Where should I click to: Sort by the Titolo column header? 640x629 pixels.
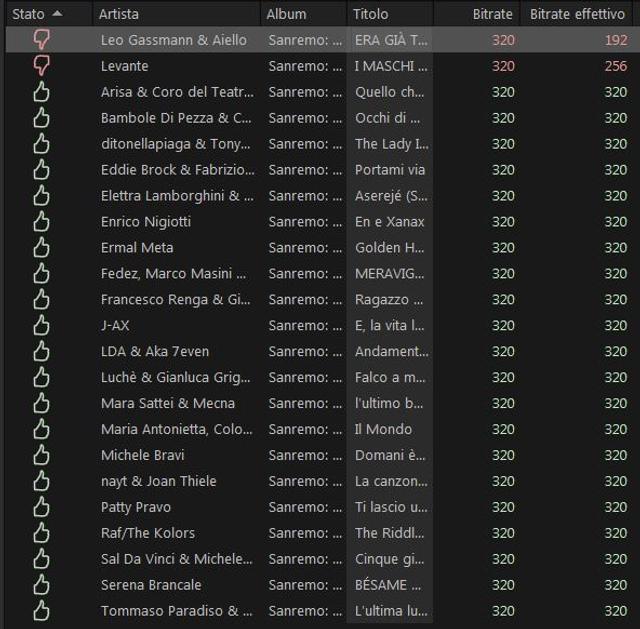click(390, 14)
